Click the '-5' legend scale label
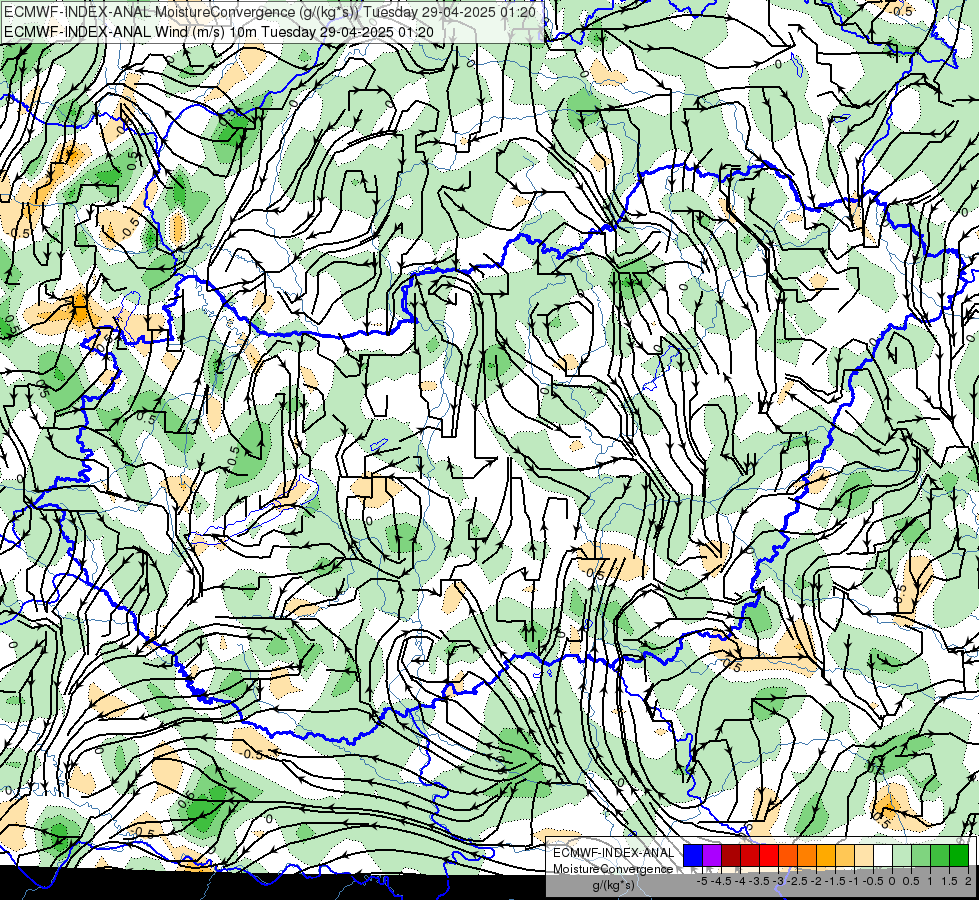This screenshot has height=900, width=979. (x=702, y=881)
